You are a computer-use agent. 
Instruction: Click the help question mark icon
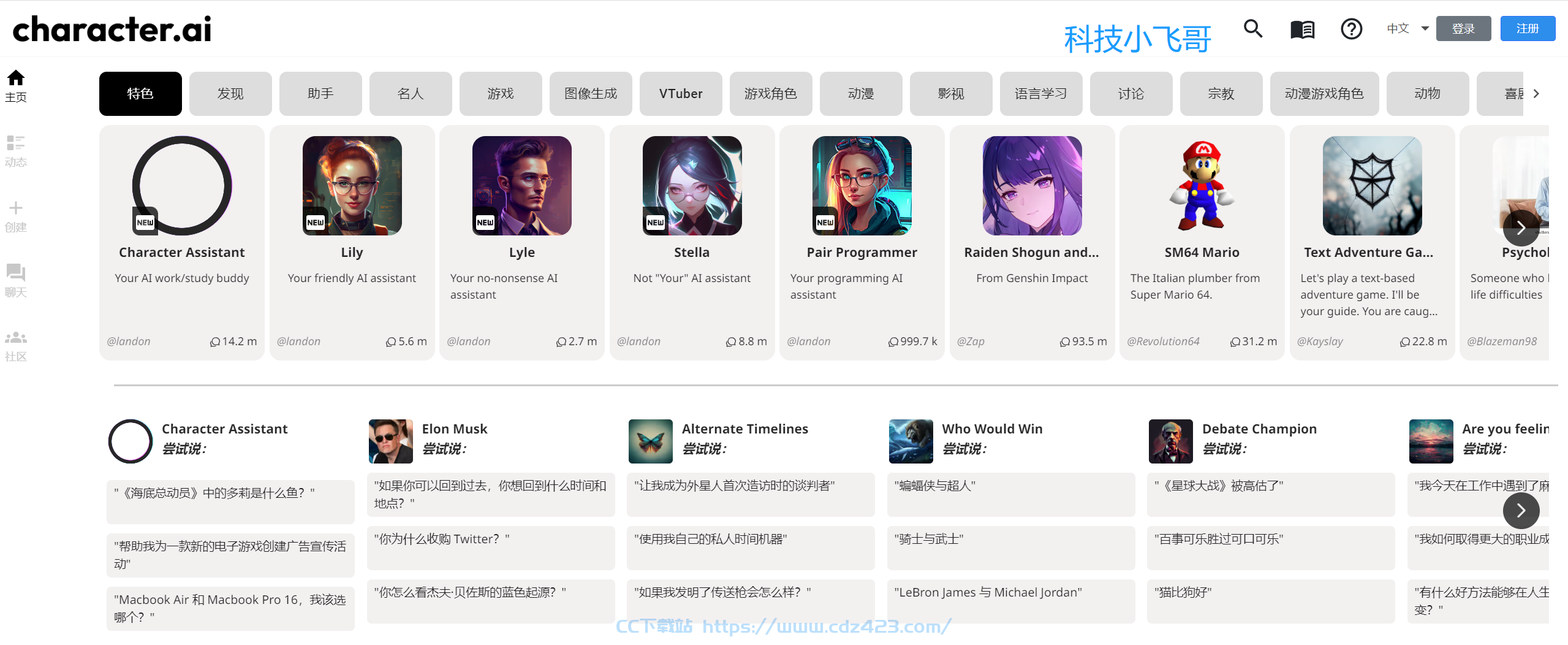click(1351, 29)
